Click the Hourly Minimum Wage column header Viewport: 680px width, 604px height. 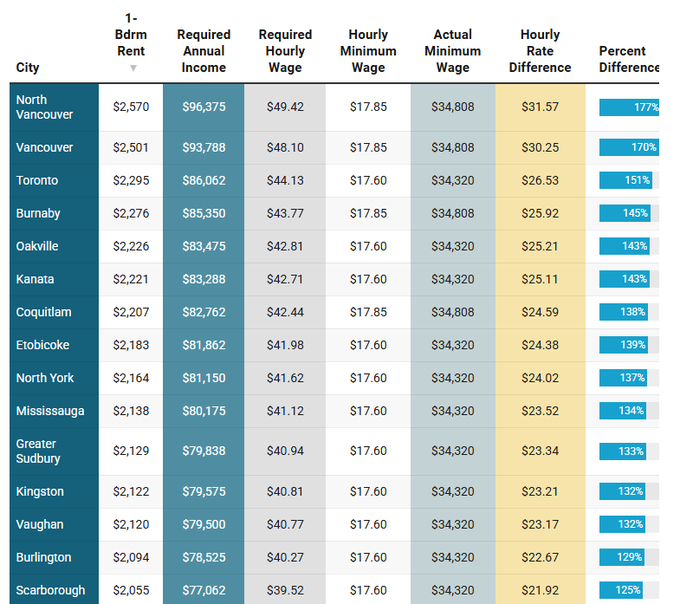368,51
